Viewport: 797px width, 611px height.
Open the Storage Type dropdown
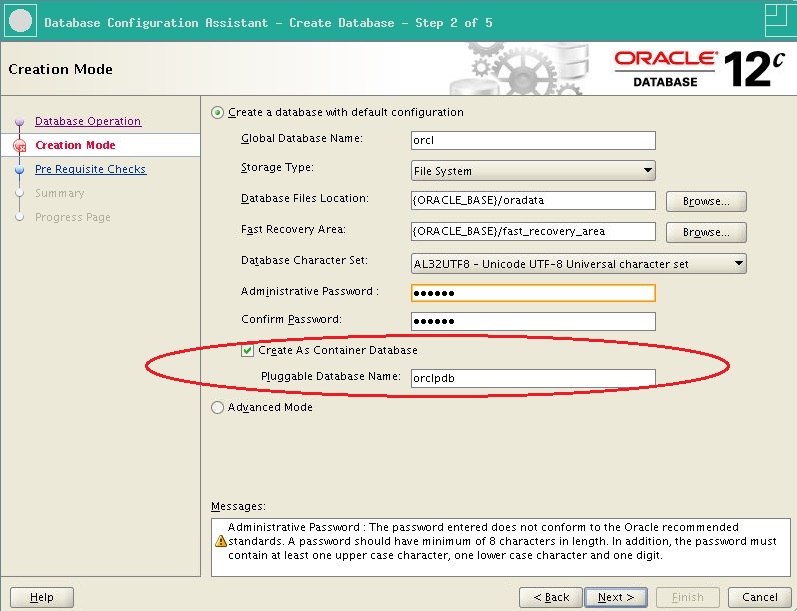click(x=533, y=171)
